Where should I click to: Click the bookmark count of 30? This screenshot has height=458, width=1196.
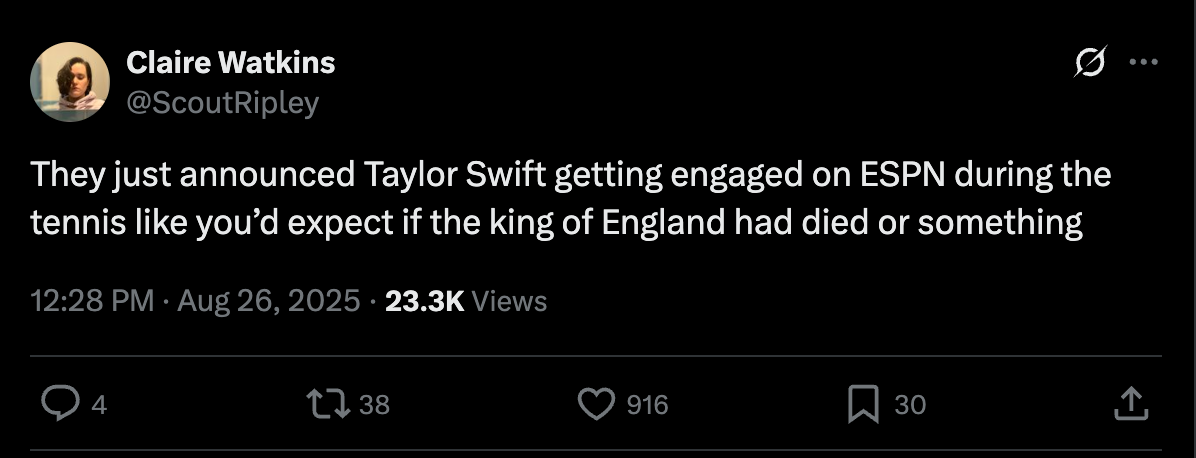[x=910, y=405]
